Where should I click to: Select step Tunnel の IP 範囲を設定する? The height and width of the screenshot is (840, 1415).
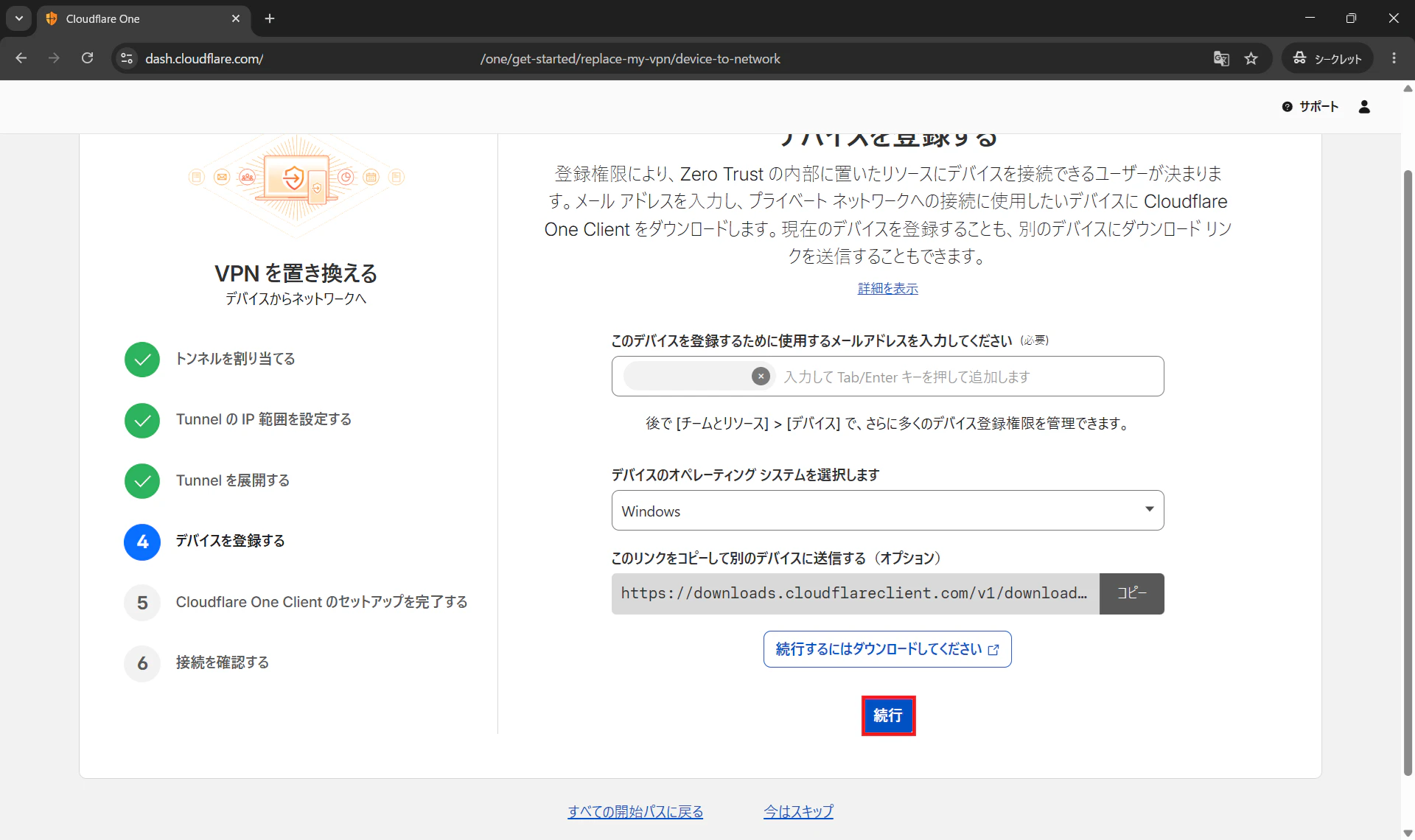(263, 419)
